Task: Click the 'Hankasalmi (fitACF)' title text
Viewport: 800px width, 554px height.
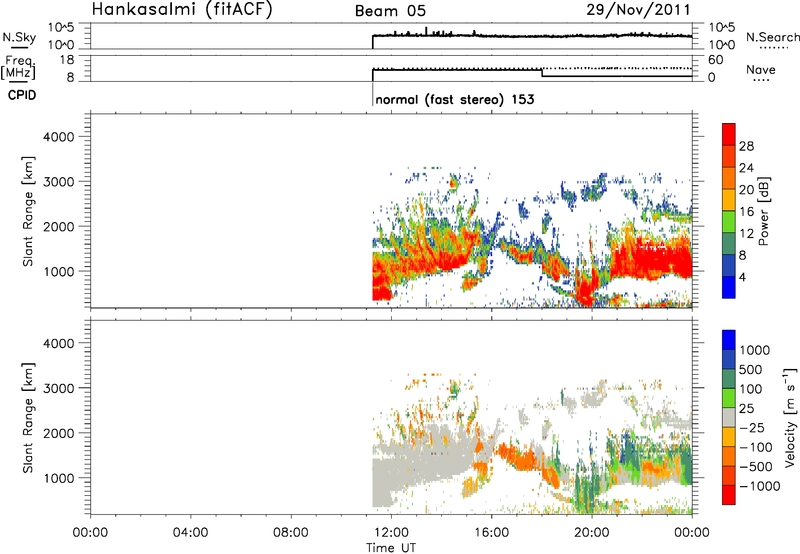Action: click(182, 9)
